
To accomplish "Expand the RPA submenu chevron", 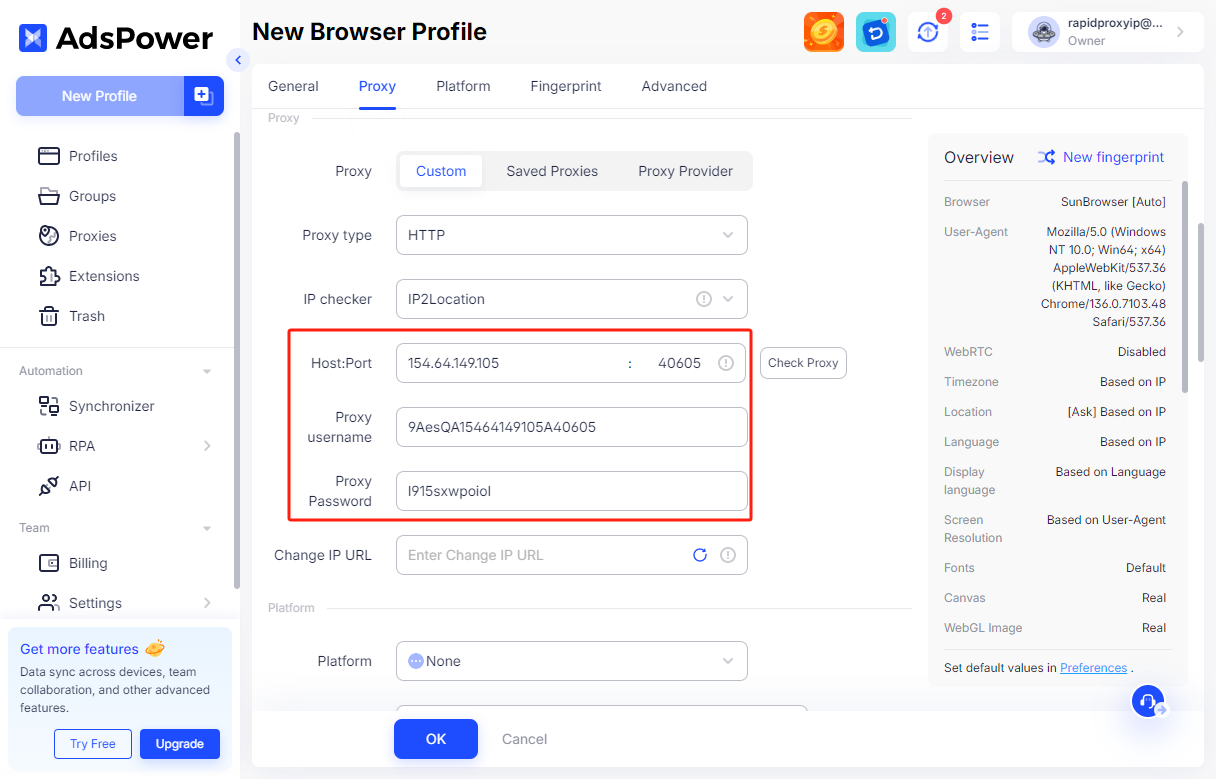I will (x=207, y=446).
